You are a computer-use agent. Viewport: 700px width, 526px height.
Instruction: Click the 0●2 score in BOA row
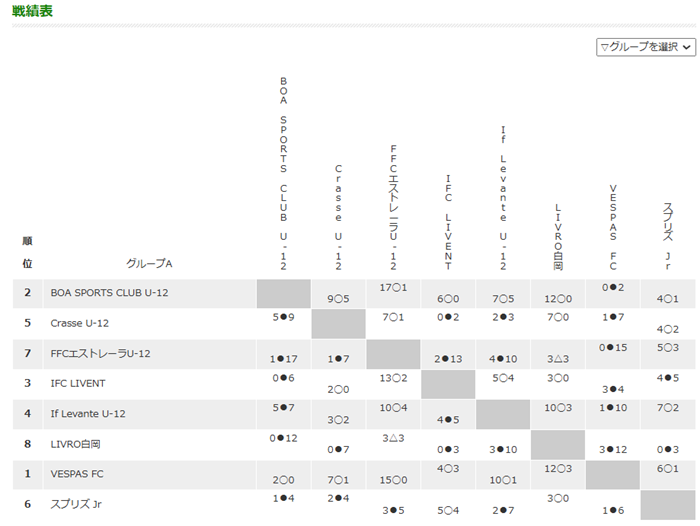[x=613, y=288]
